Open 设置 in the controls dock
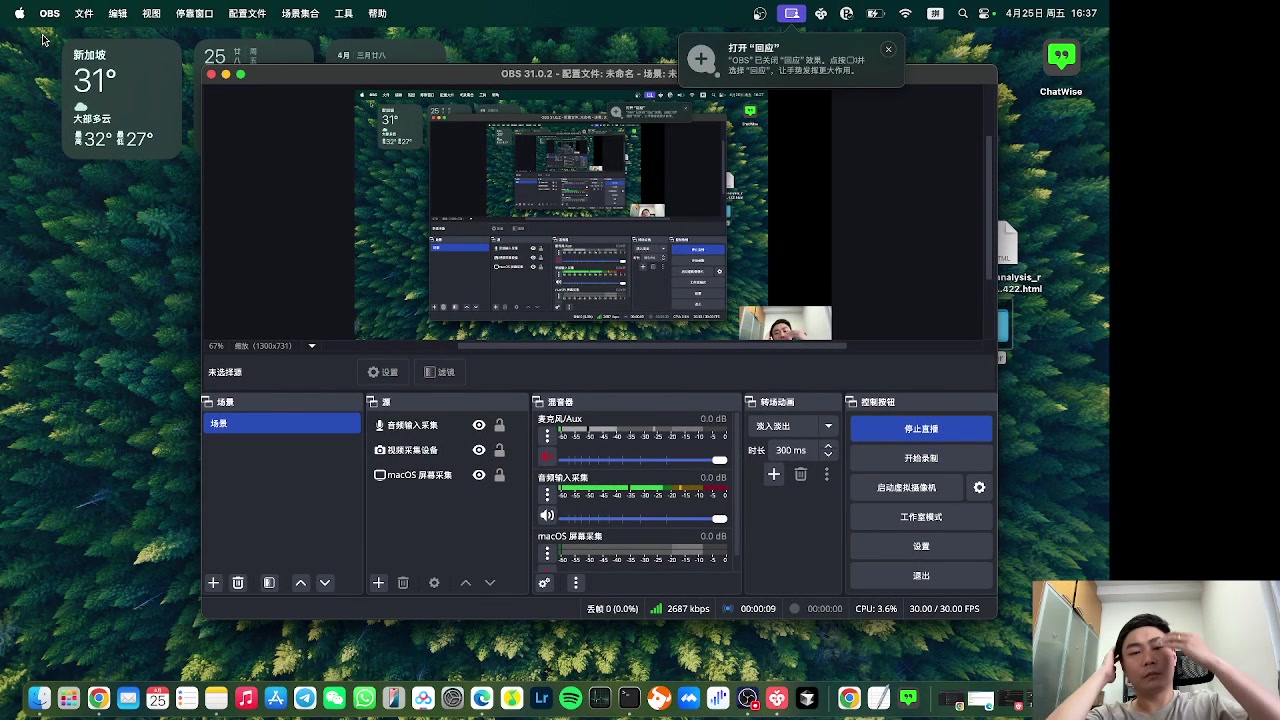This screenshot has width=1280, height=720. (921, 547)
